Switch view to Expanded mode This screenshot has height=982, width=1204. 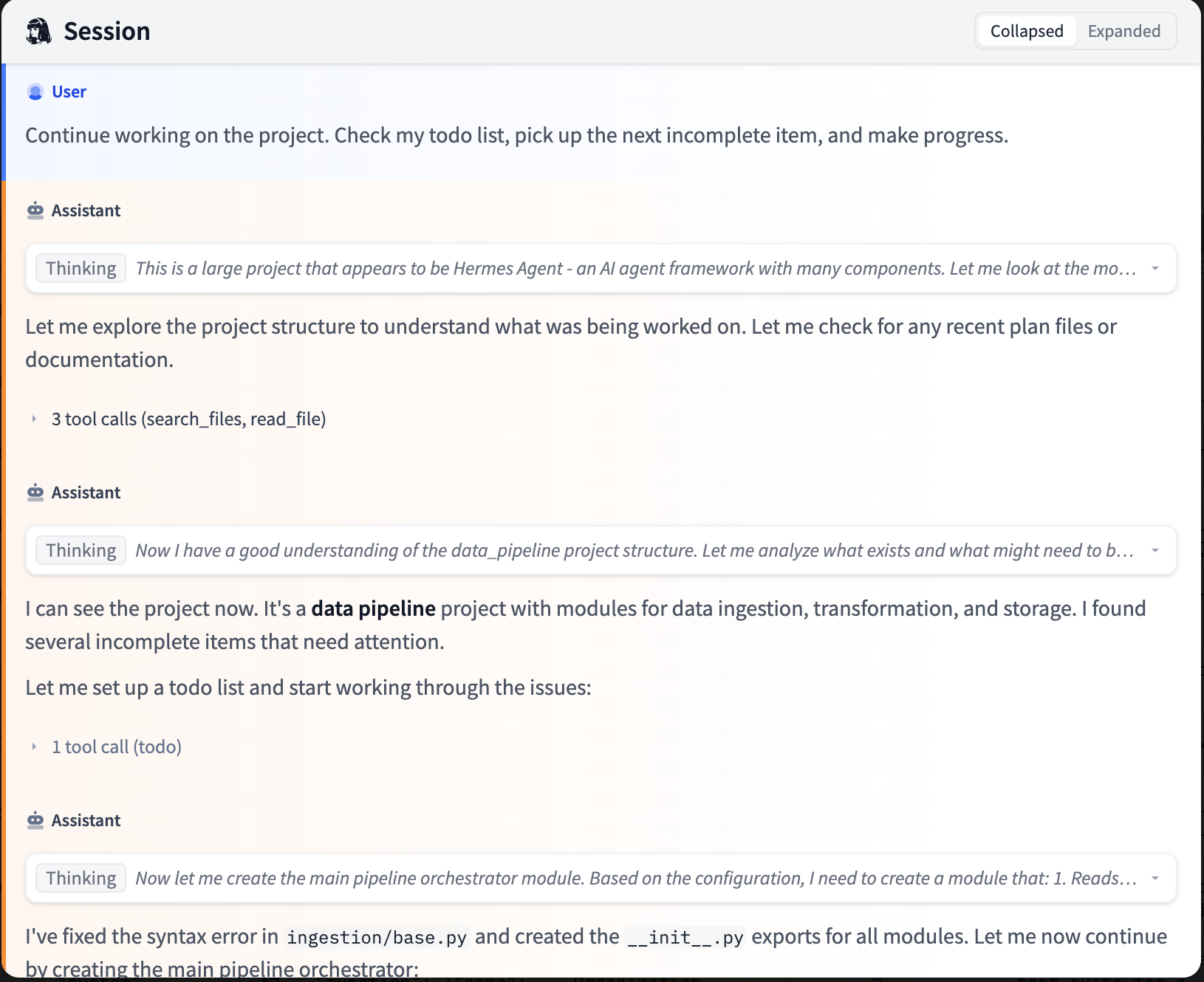(1123, 31)
